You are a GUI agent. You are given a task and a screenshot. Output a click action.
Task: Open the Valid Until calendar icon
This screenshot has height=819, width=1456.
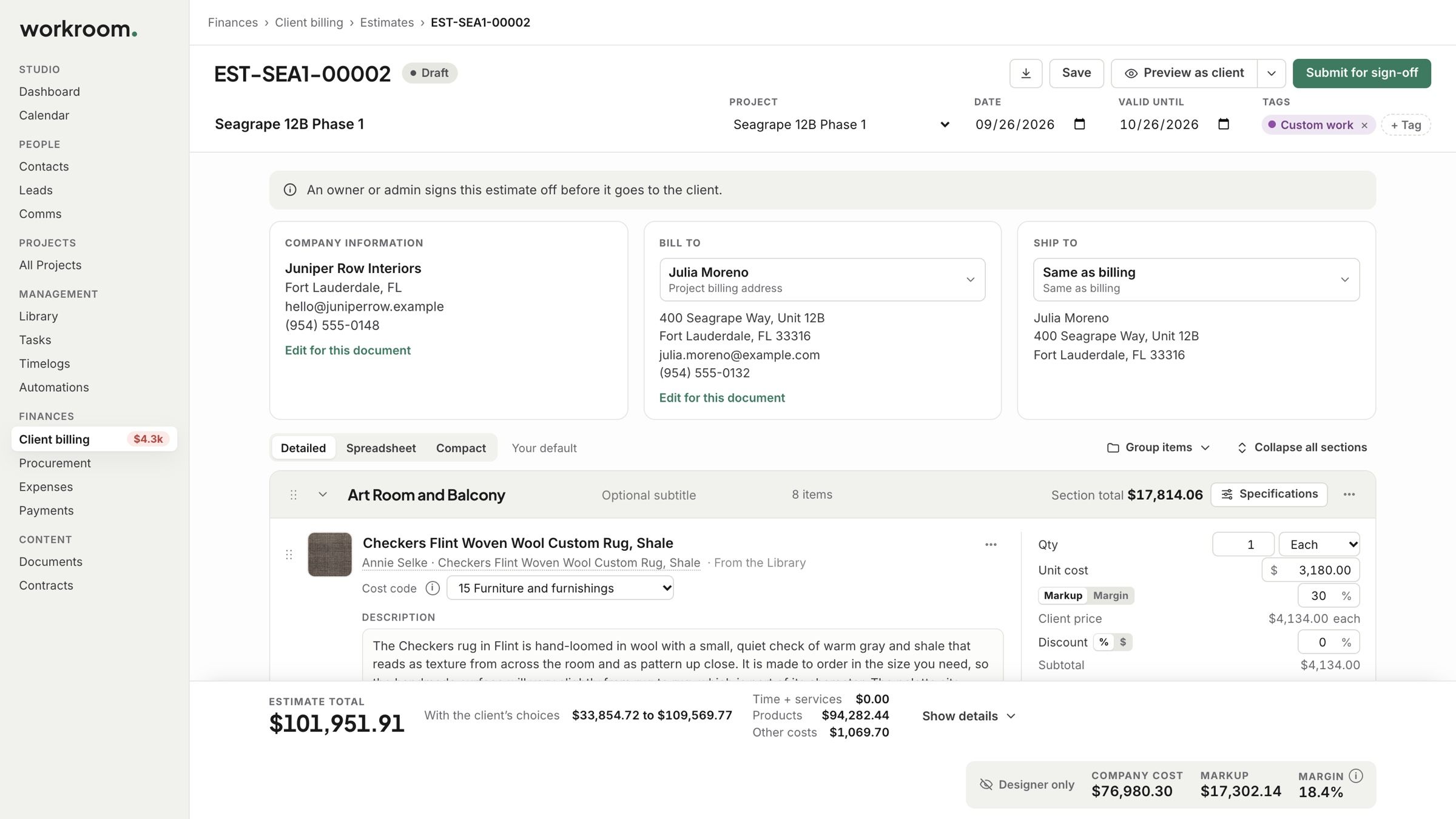1224,124
